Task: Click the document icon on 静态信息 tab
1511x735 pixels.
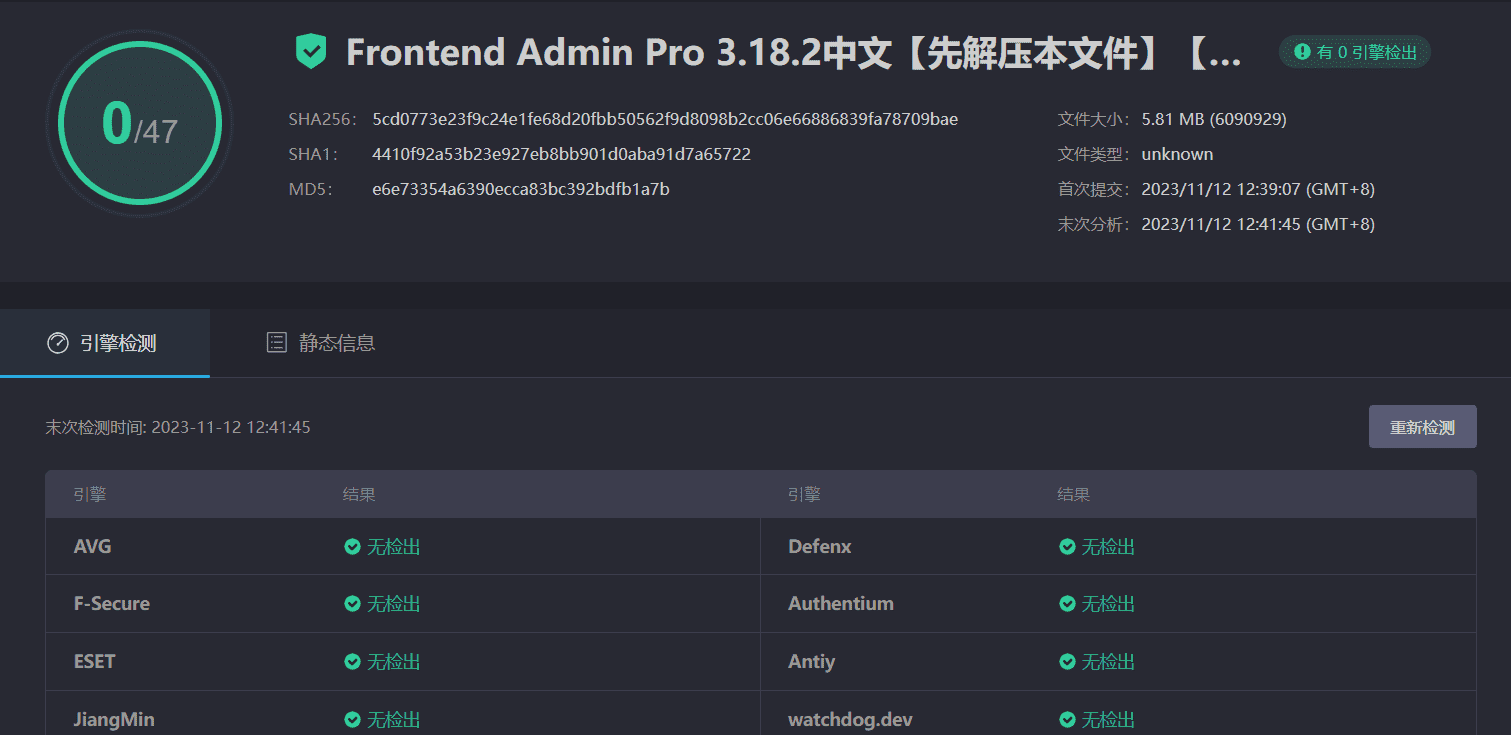Action: point(277,343)
